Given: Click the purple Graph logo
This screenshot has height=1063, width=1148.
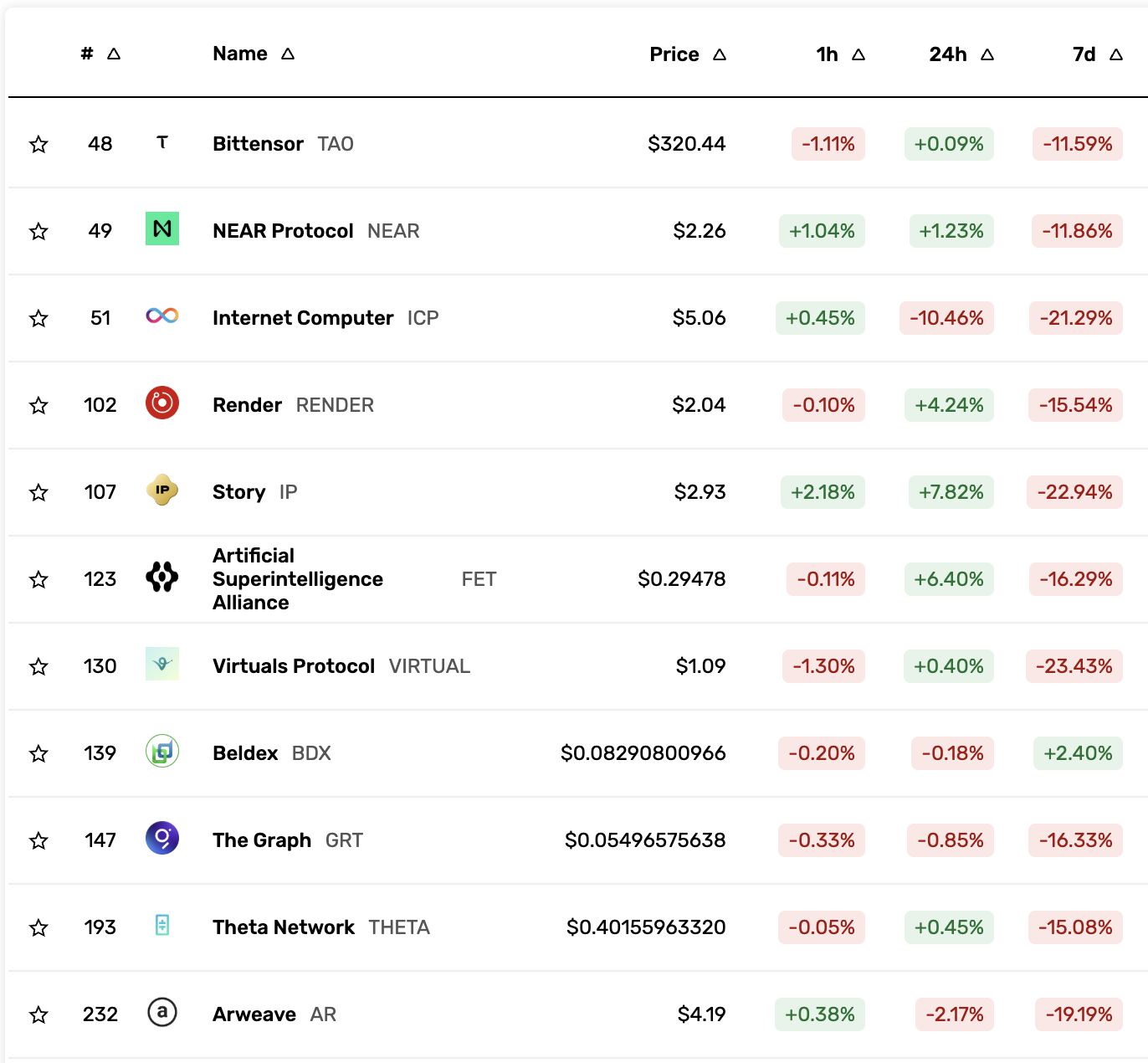Looking at the screenshot, I should pos(162,839).
